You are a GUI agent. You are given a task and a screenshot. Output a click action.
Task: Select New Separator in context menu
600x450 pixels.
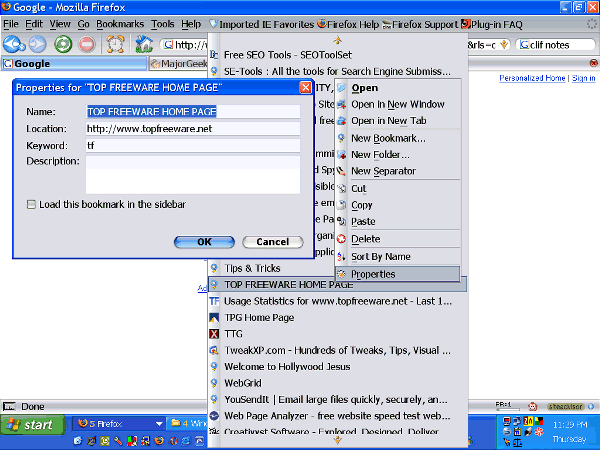tap(398, 171)
